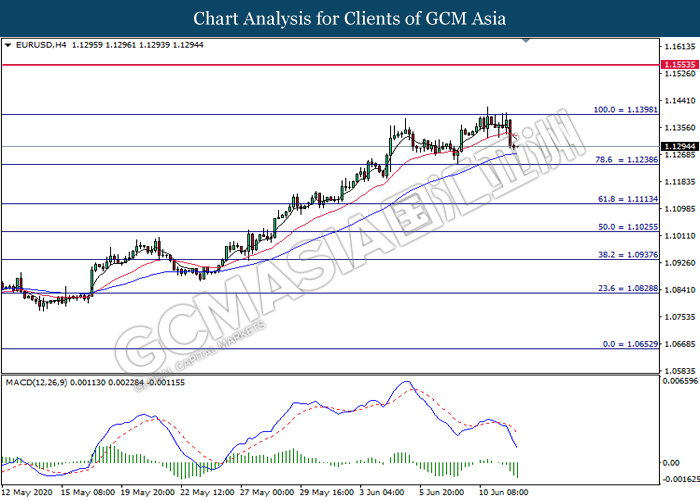The height and width of the screenshot is (500, 700).
Task: Click the 5 Jun 20:00 time label
Action: tap(442, 492)
